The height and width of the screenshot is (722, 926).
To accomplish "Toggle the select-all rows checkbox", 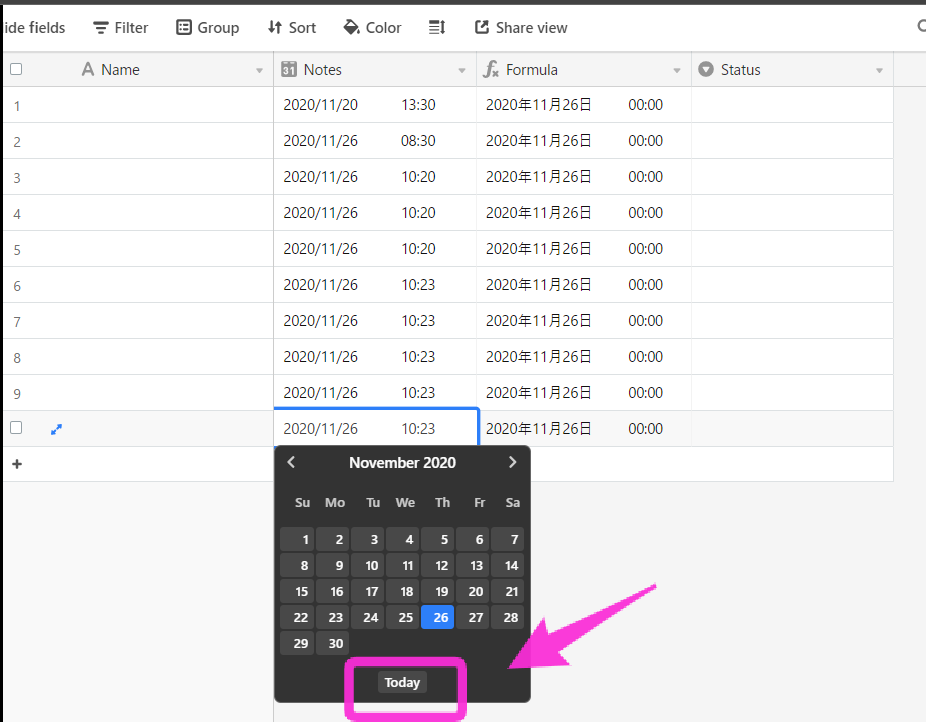I will 17,70.
